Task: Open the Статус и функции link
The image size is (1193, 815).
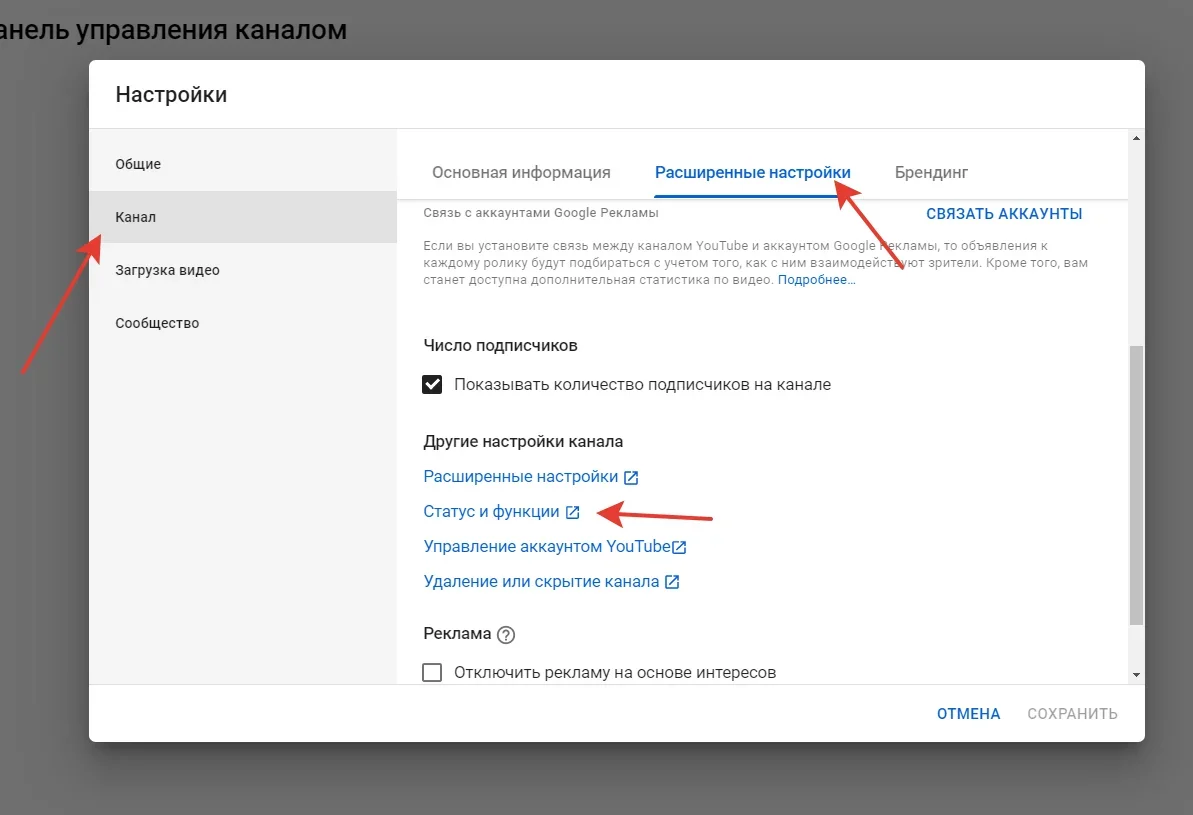Action: point(491,512)
